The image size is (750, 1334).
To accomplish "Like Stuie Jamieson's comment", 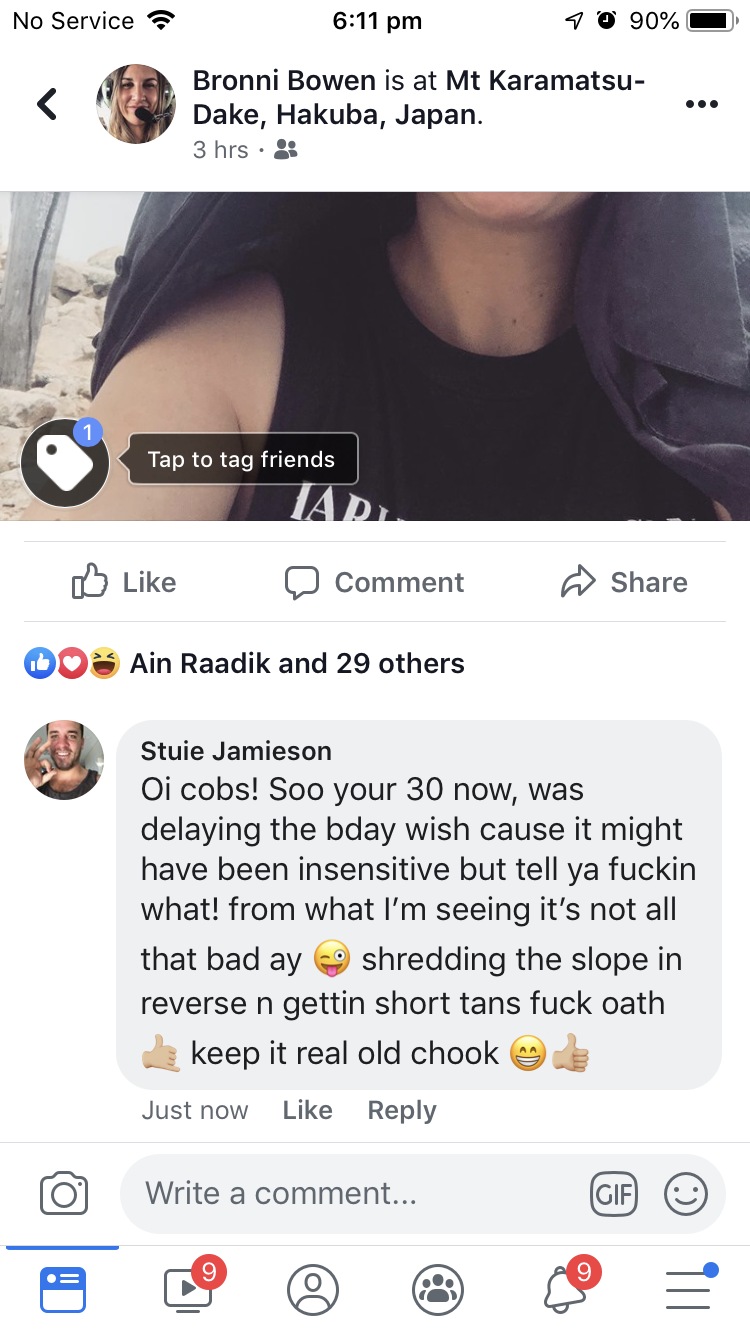I will [307, 1110].
